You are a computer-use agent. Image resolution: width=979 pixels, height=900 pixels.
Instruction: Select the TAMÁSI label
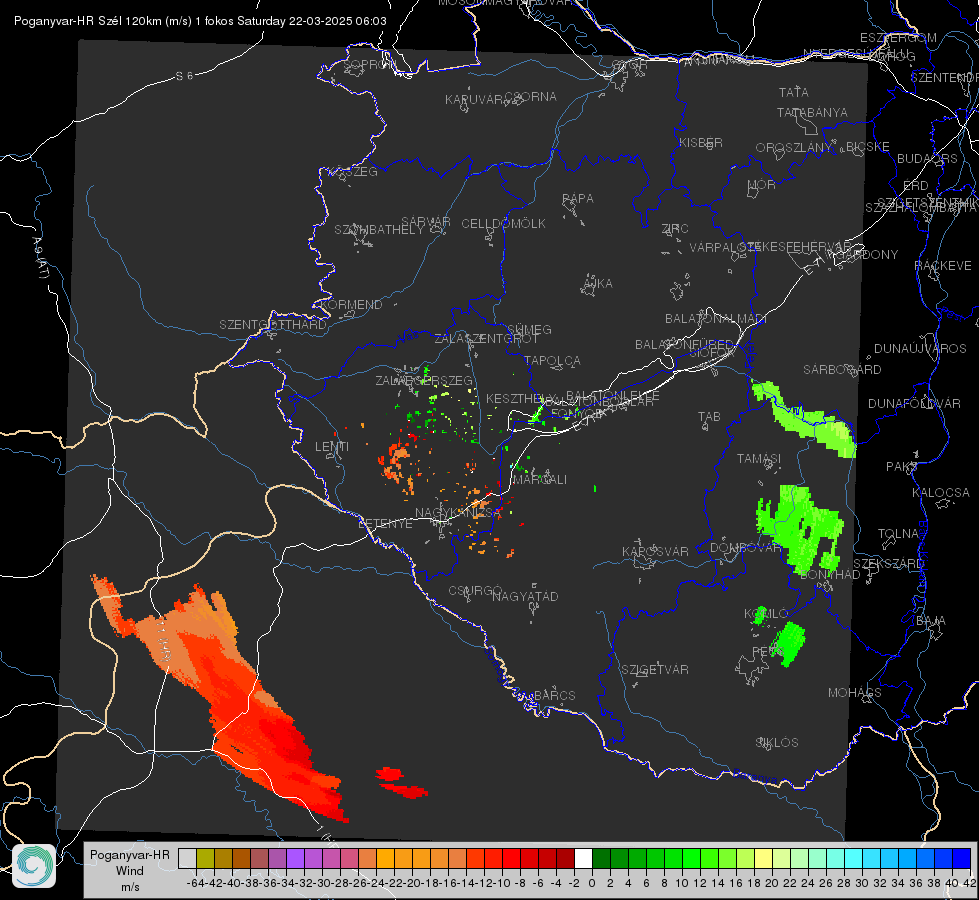coord(759,459)
